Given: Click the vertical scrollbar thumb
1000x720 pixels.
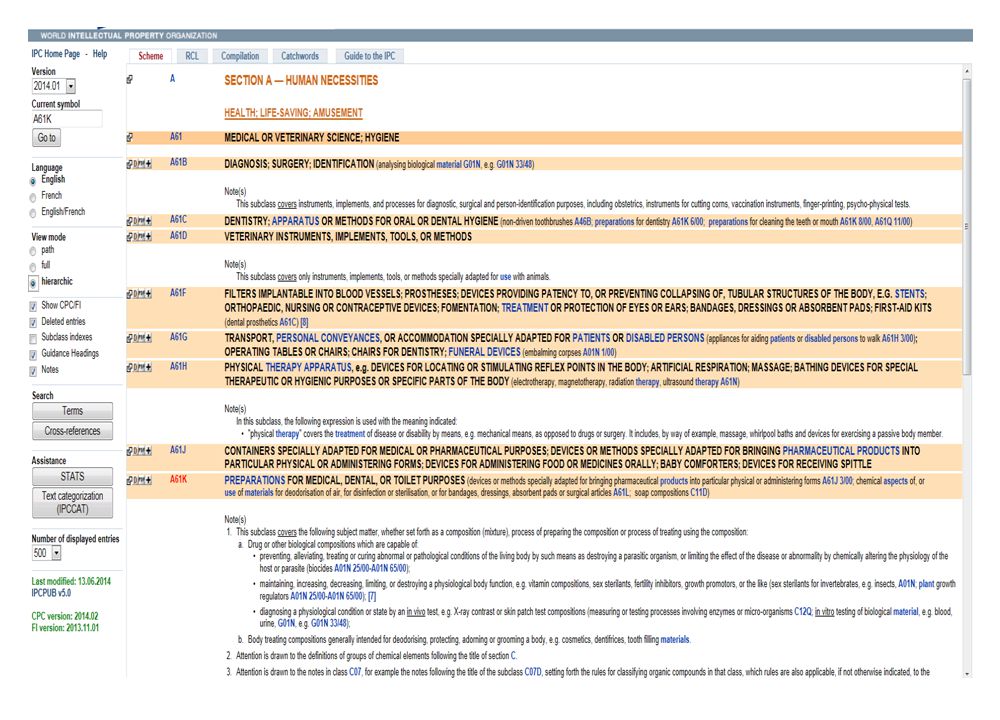Looking at the screenshot, I should pyautogui.click(x=967, y=226).
